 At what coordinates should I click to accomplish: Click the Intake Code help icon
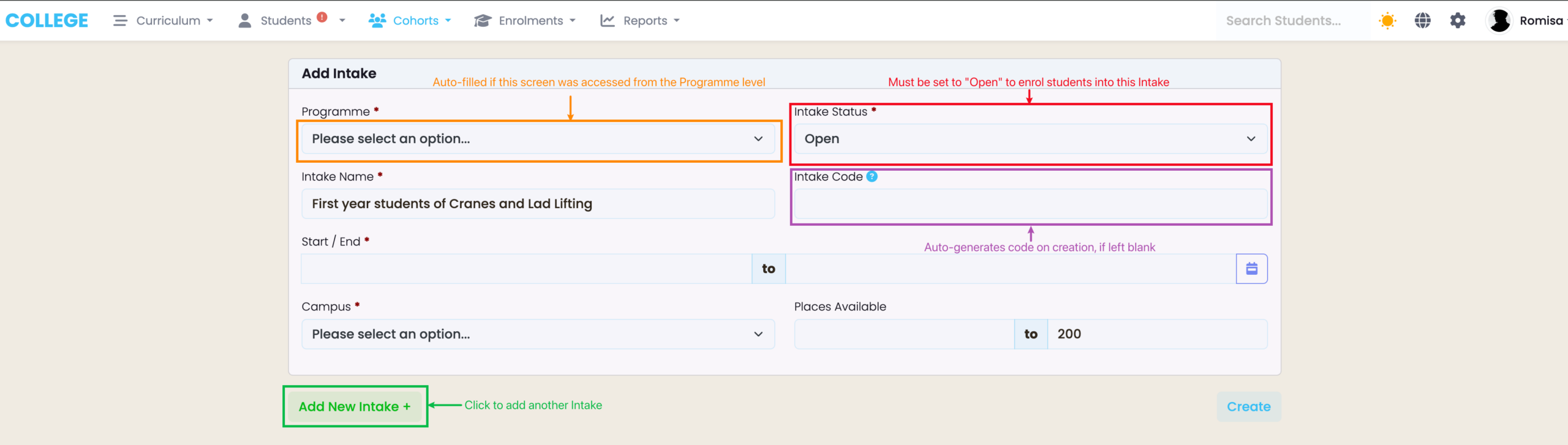pyautogui.click(x=872, y=176)
